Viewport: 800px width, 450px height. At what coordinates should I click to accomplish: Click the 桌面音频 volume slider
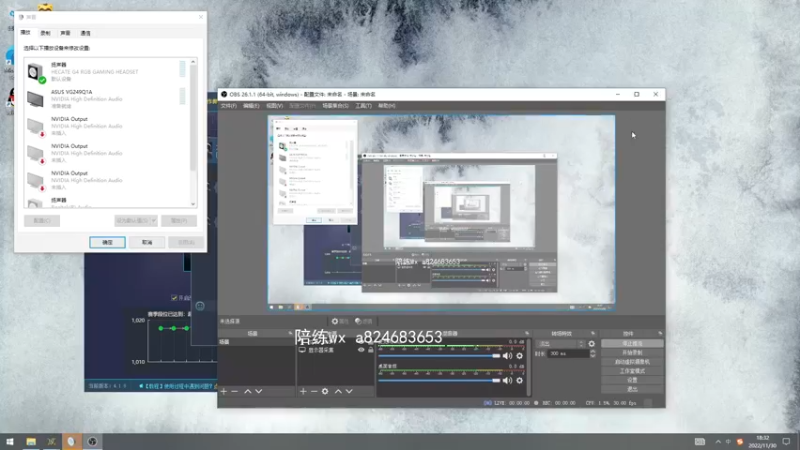439,380
